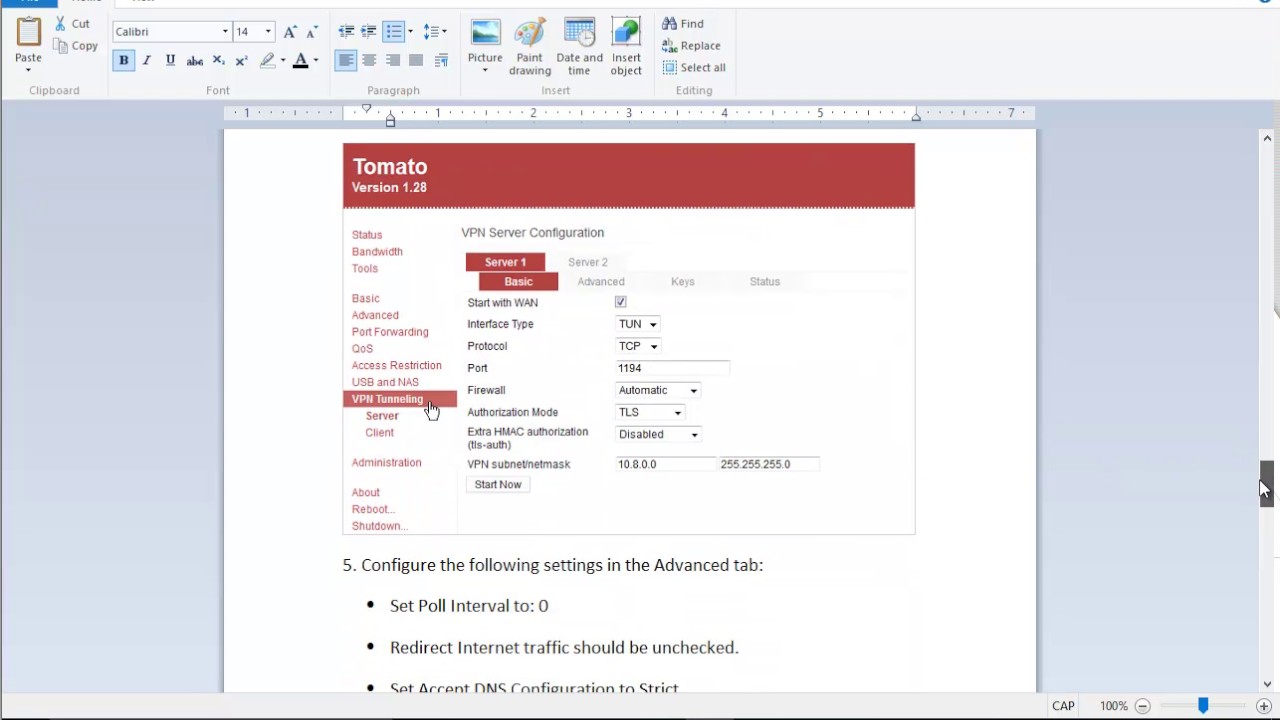Click the Access Restriction sidebar link
This screenshot has width=1280, height=720.
[396, 366]
